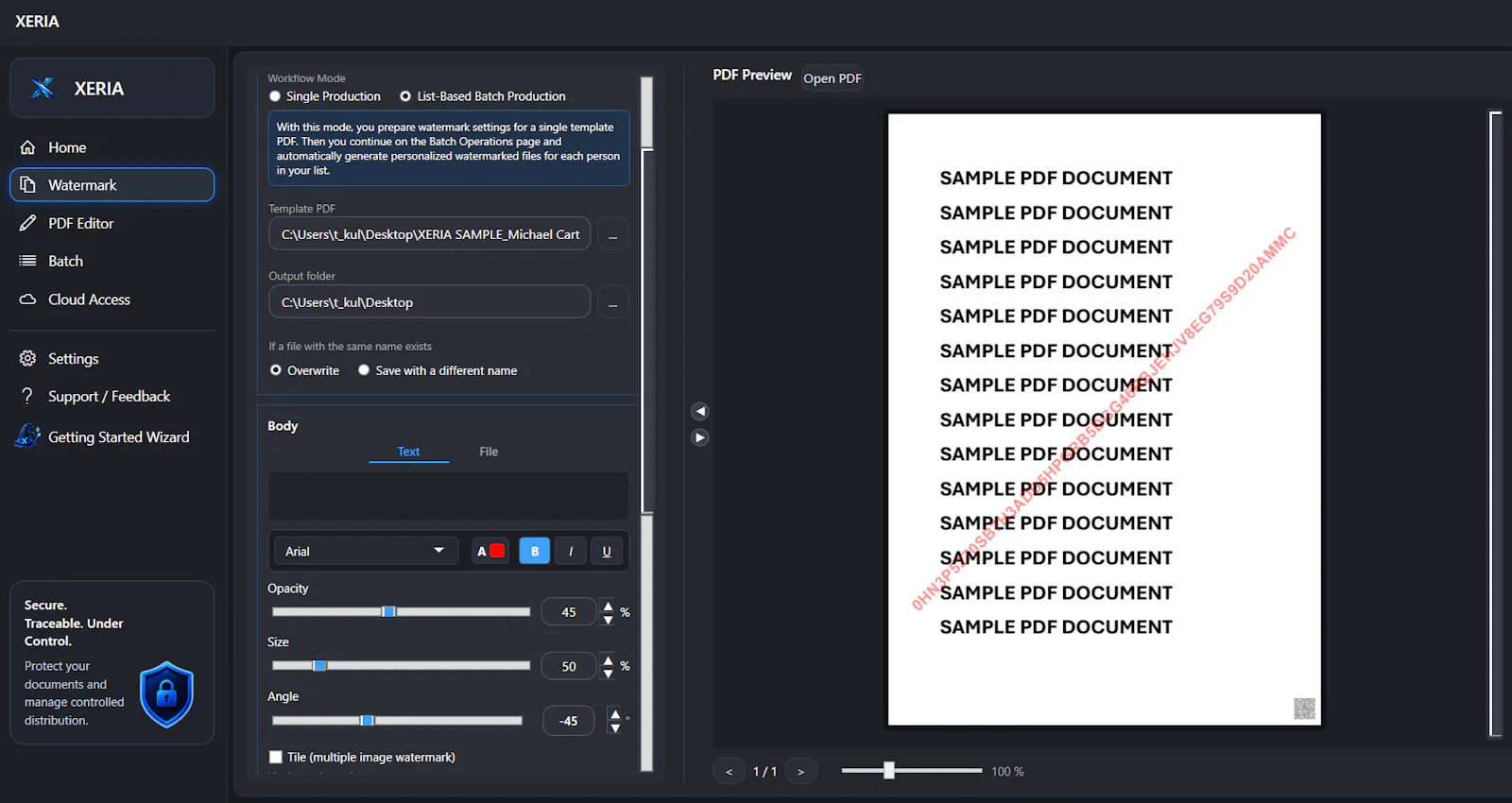Click the watermark body text area
Viewport: 1512px width, 803px height.
pyautogui.click(x=449, y=496)
